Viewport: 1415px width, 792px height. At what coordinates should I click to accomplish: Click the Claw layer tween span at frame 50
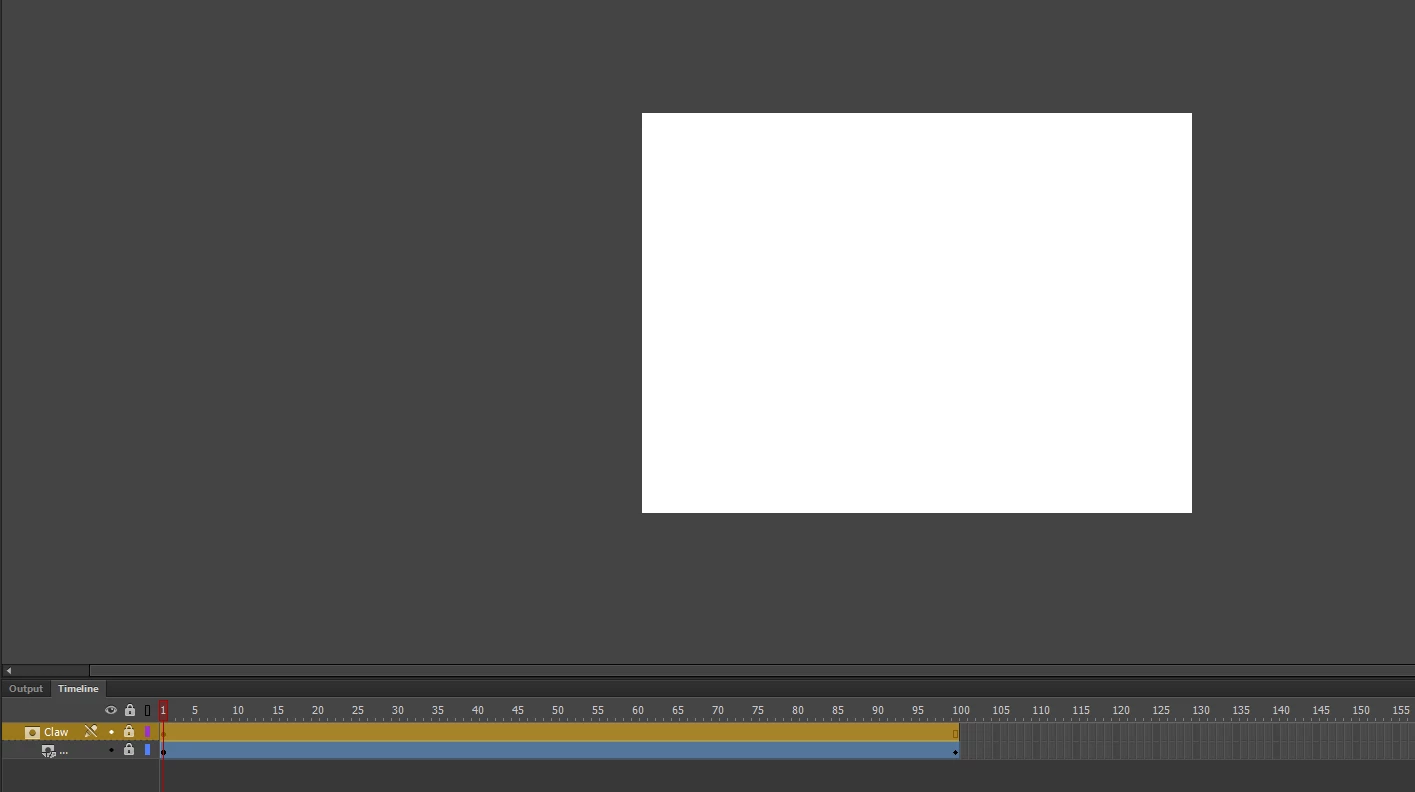click(x=555, y=732)
